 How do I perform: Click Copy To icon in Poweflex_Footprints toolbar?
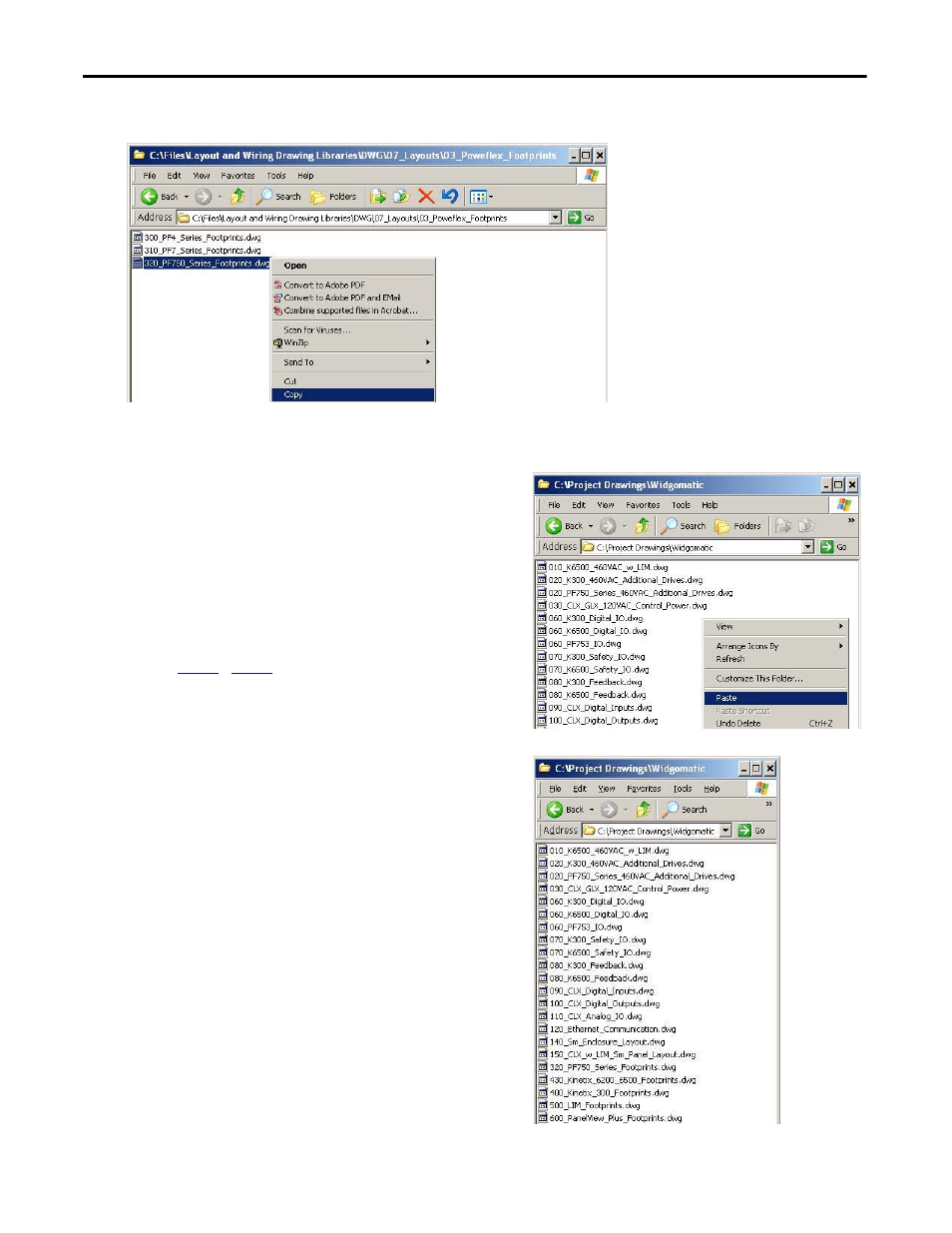[401, 197]
